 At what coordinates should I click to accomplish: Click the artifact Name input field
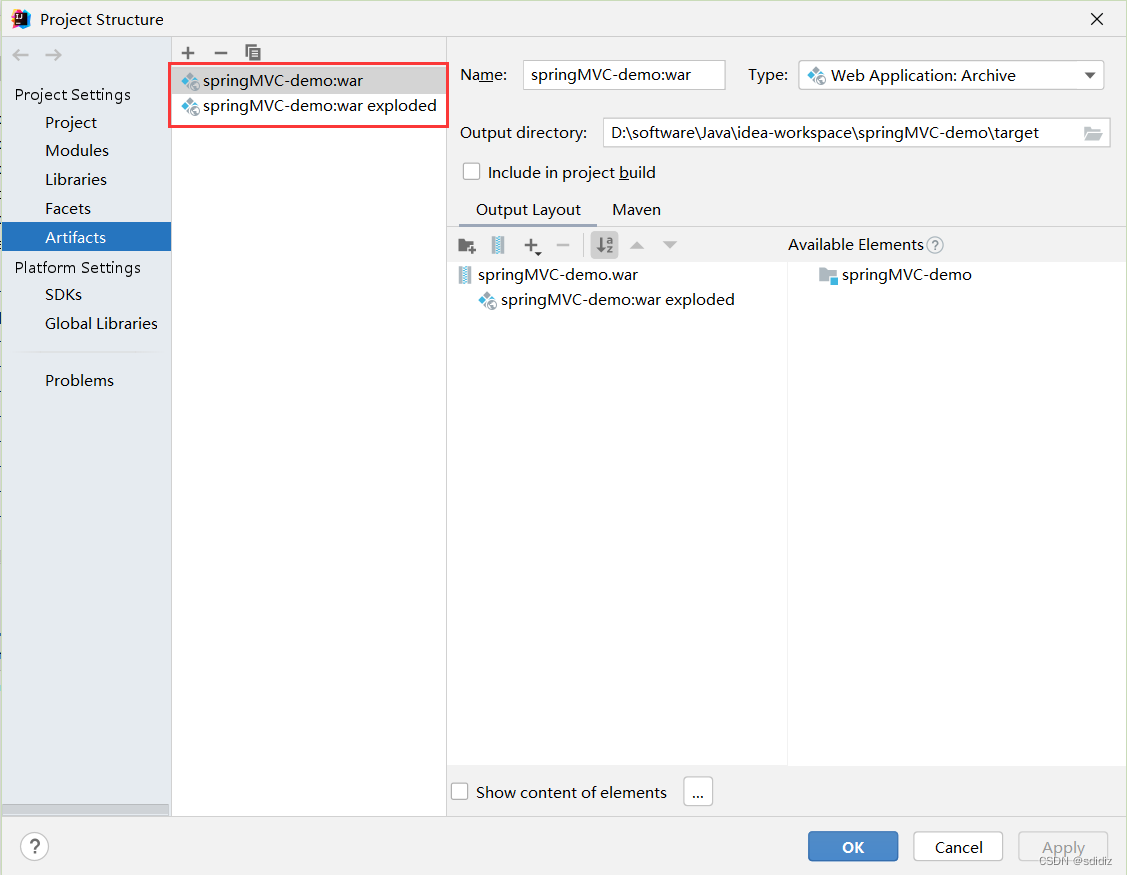click(x=624, y=75)
